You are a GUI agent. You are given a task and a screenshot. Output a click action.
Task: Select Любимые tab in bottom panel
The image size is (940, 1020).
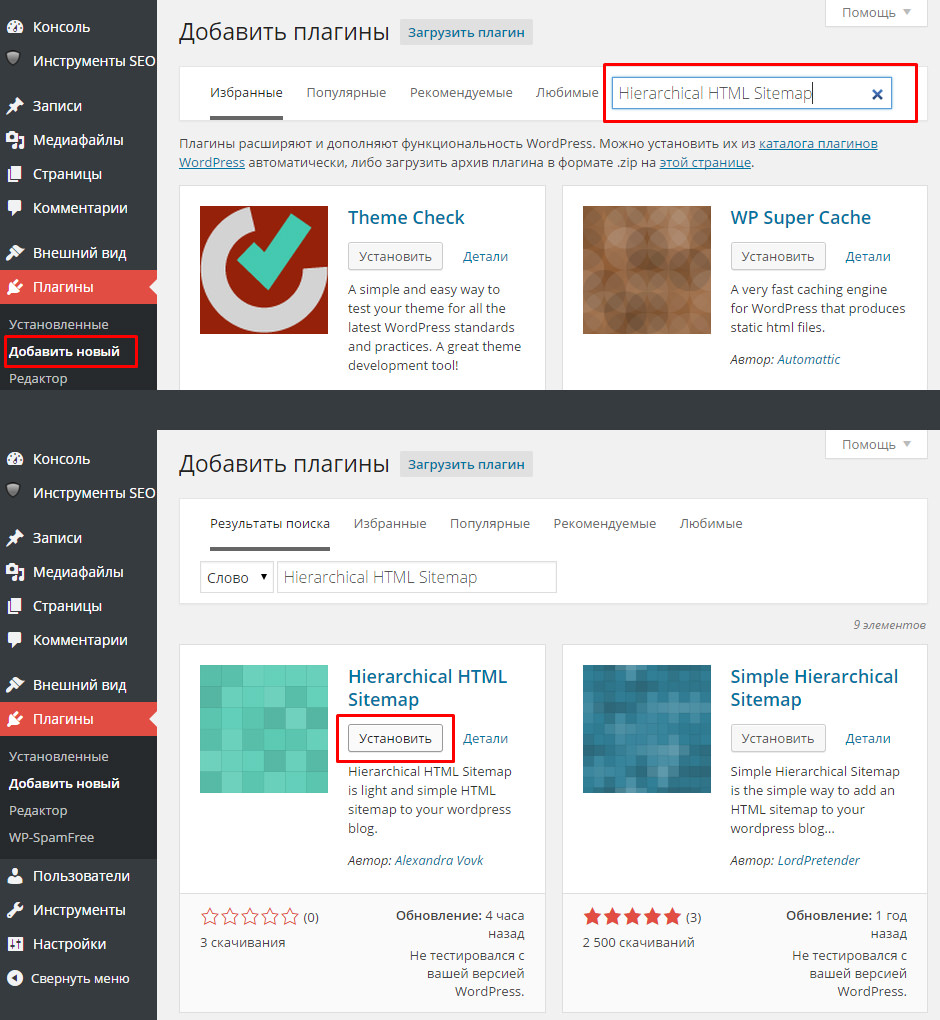pos(711,524)
